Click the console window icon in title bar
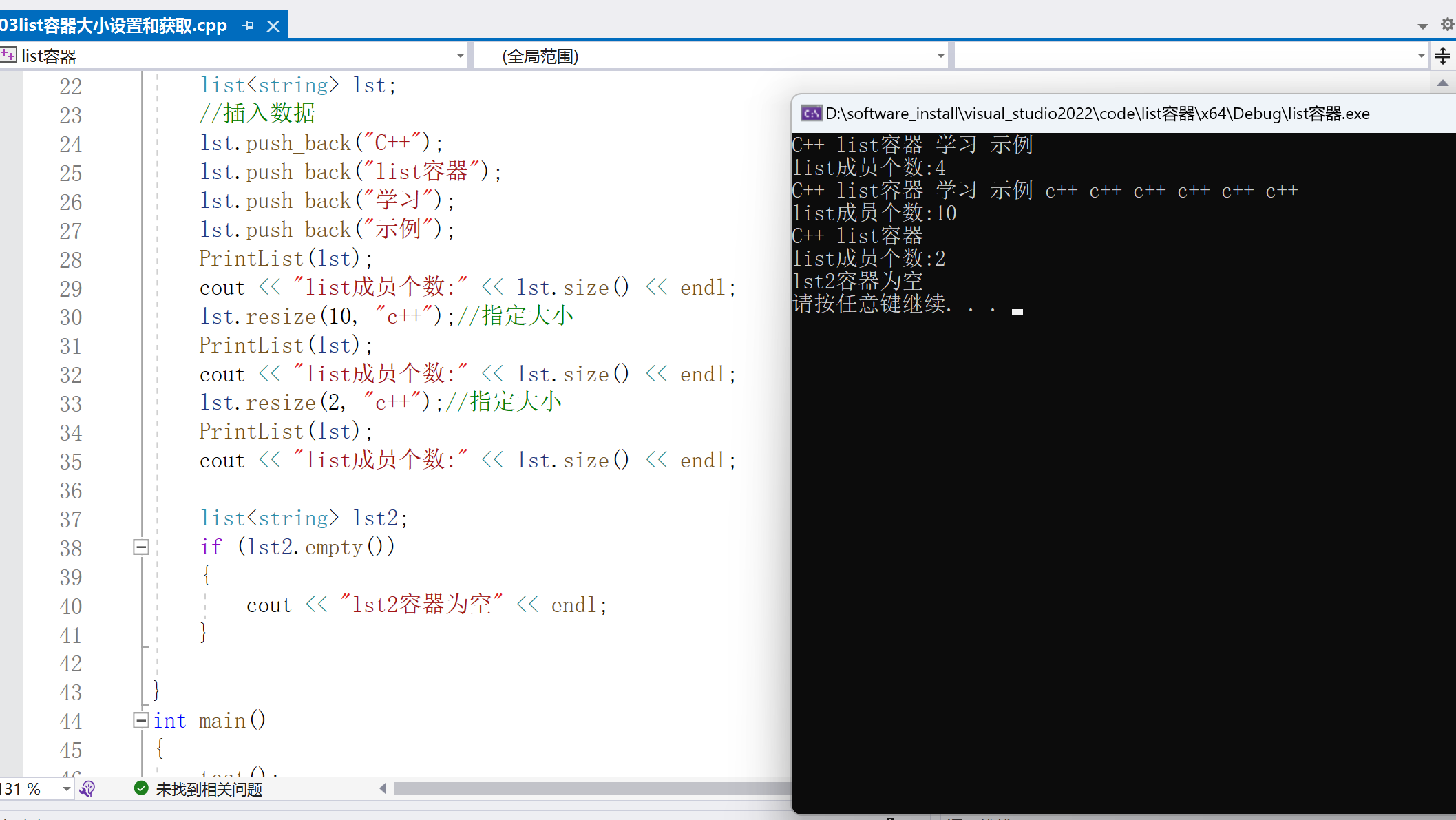The height and width of the screenshot is (820, 1456). [811, 114]
